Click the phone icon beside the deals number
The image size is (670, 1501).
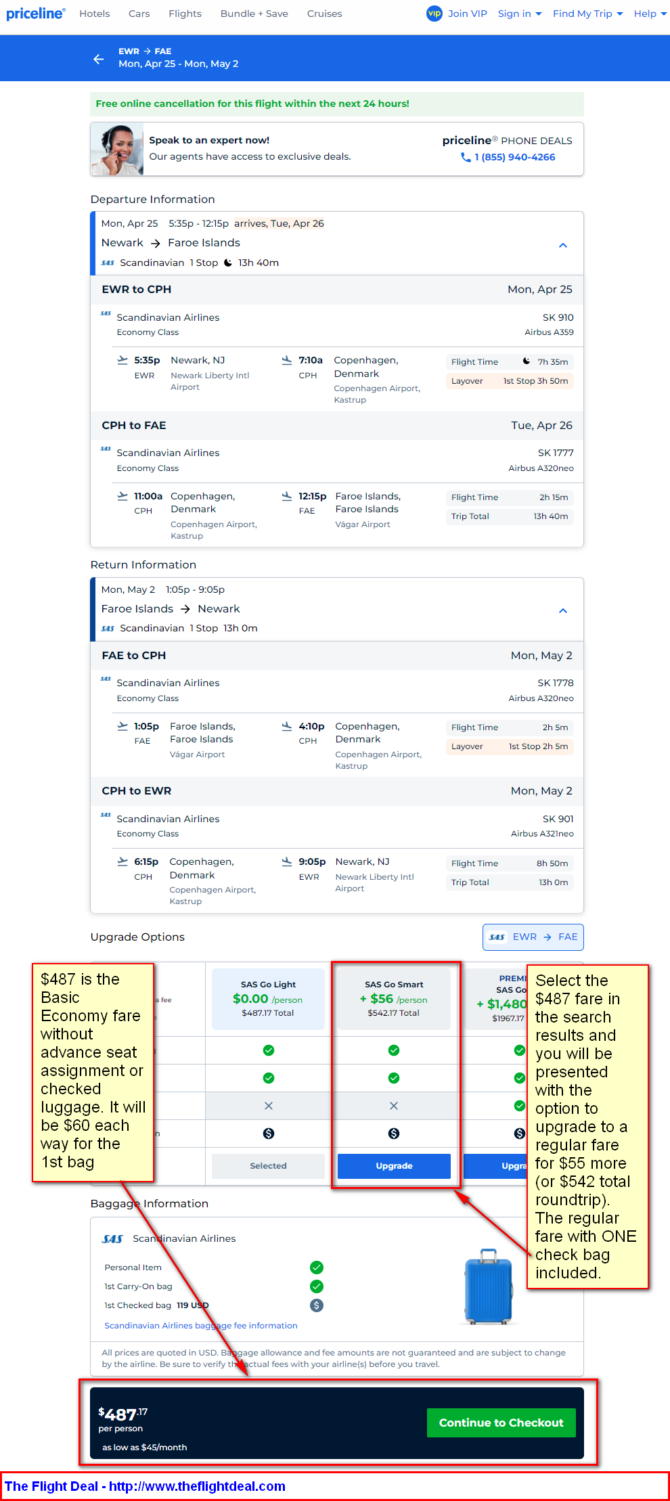click(x=465, y=157)
